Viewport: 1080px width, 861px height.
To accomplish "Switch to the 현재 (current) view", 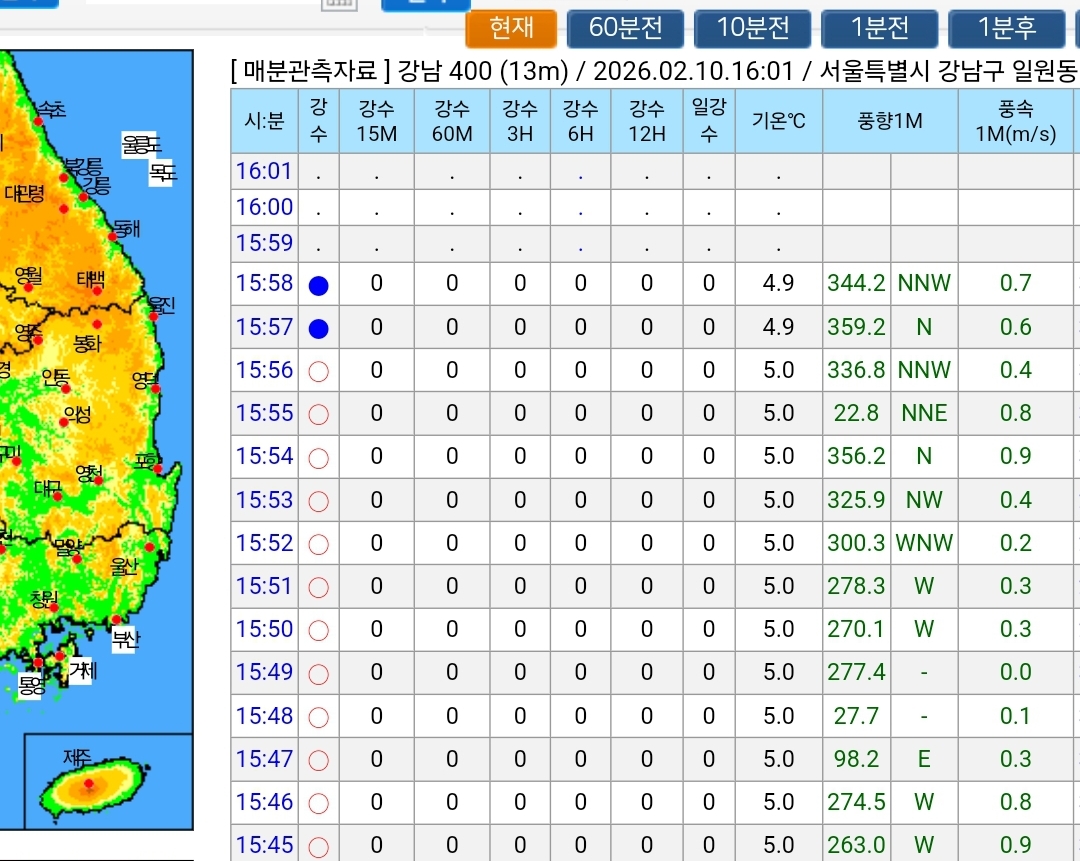I will [511, 28].
